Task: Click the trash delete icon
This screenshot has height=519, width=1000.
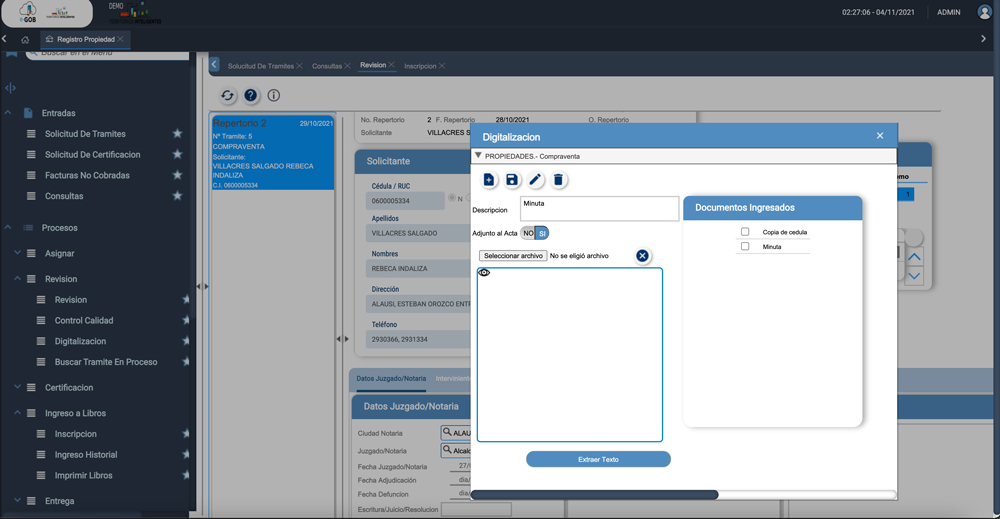Action: click(x=559, y=180)
